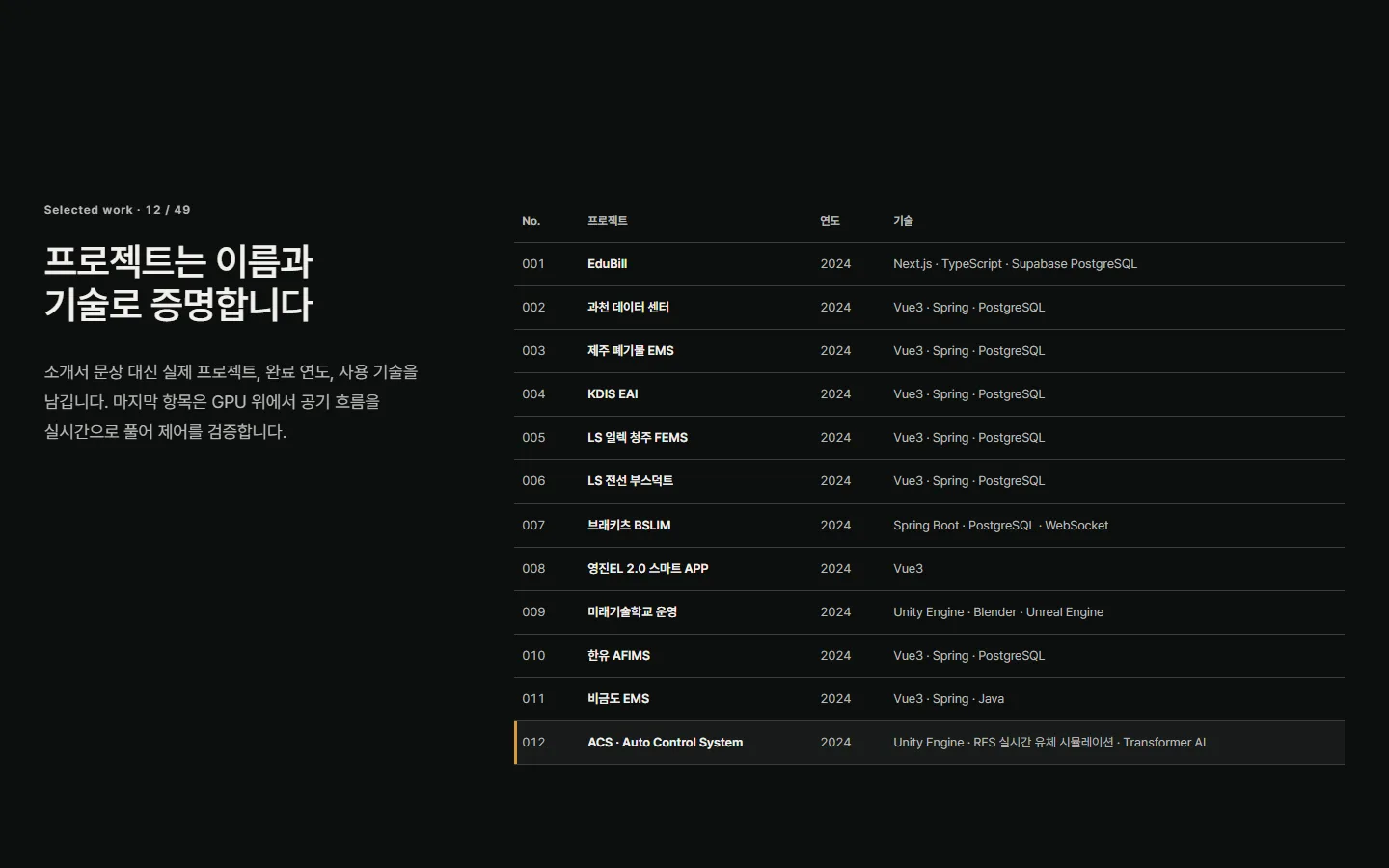The height and width of the screenshot is (868, 1389).
Task: Click the 비금도 EMS project name
Action: pyautogui.click(x=618, y=699)
